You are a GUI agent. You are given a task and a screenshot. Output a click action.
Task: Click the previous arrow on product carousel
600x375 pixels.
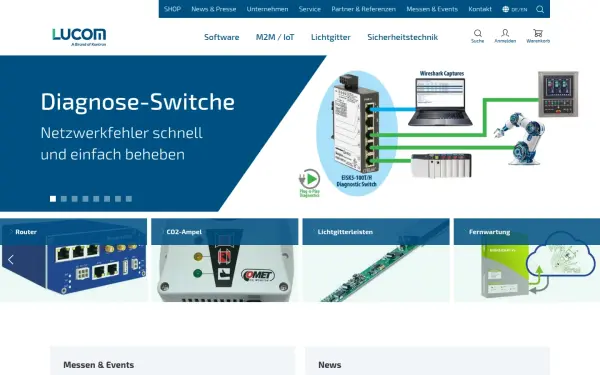pyautogui.click(x=11, y=260)
